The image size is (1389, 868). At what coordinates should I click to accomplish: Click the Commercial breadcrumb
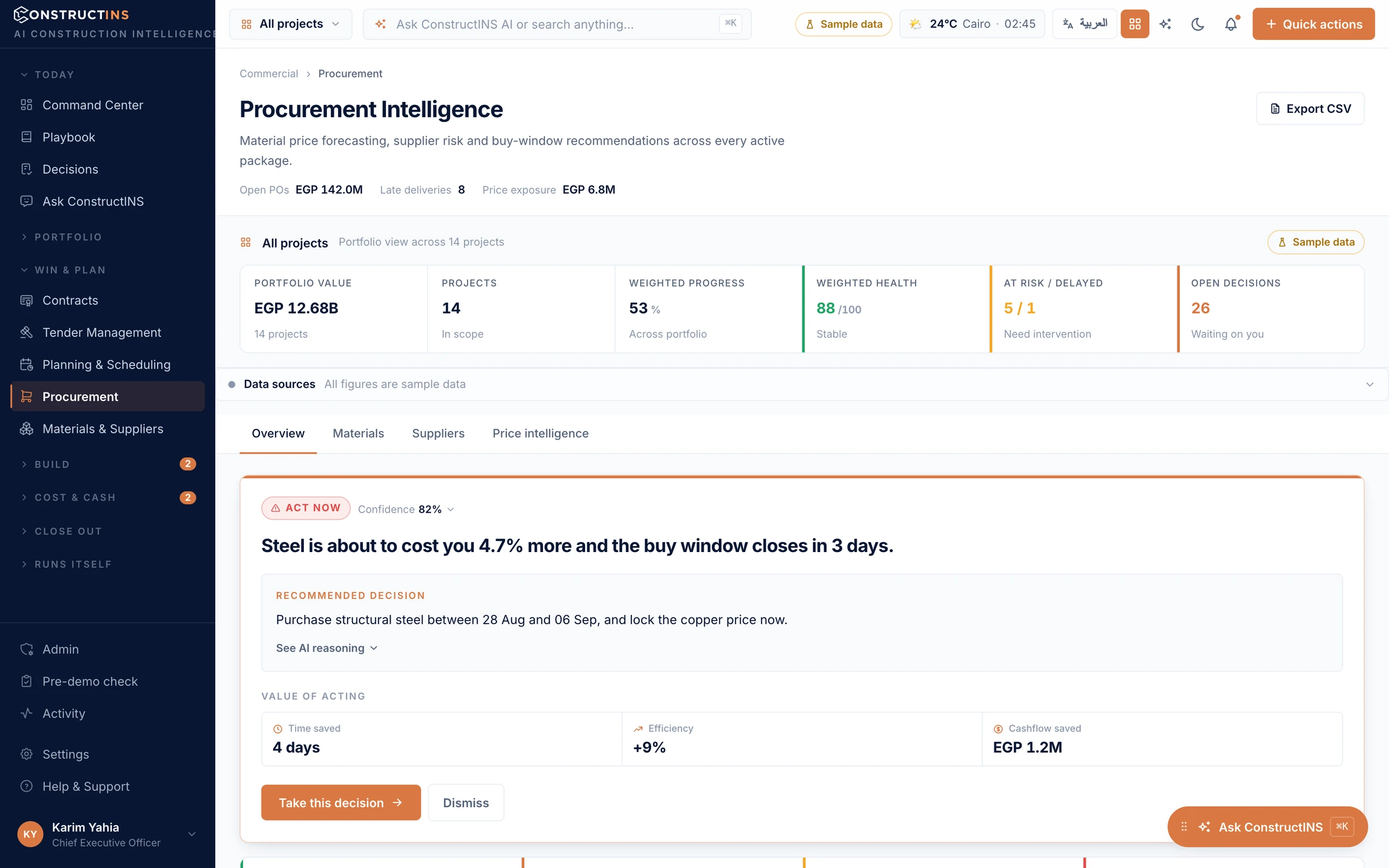point(269,73)
